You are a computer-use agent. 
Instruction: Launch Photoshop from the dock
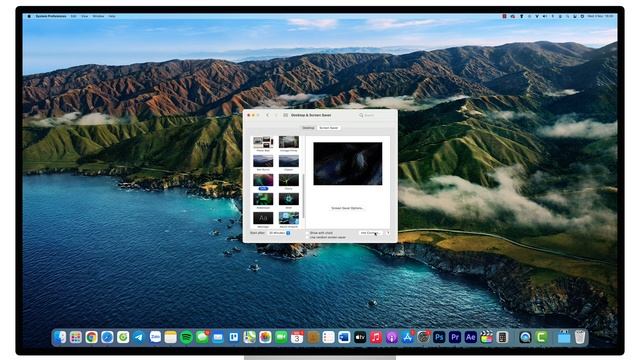click(x=439, y=337)
